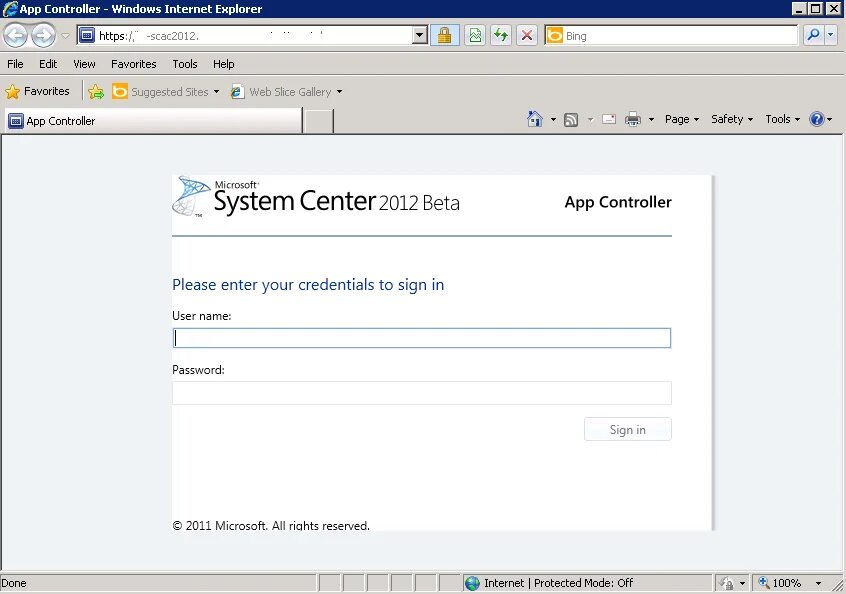Image resolution: width=846 pixels, height=594 pixels.
Task: Expand the zoom level dropdown arrow
Action: click(818, 583)
